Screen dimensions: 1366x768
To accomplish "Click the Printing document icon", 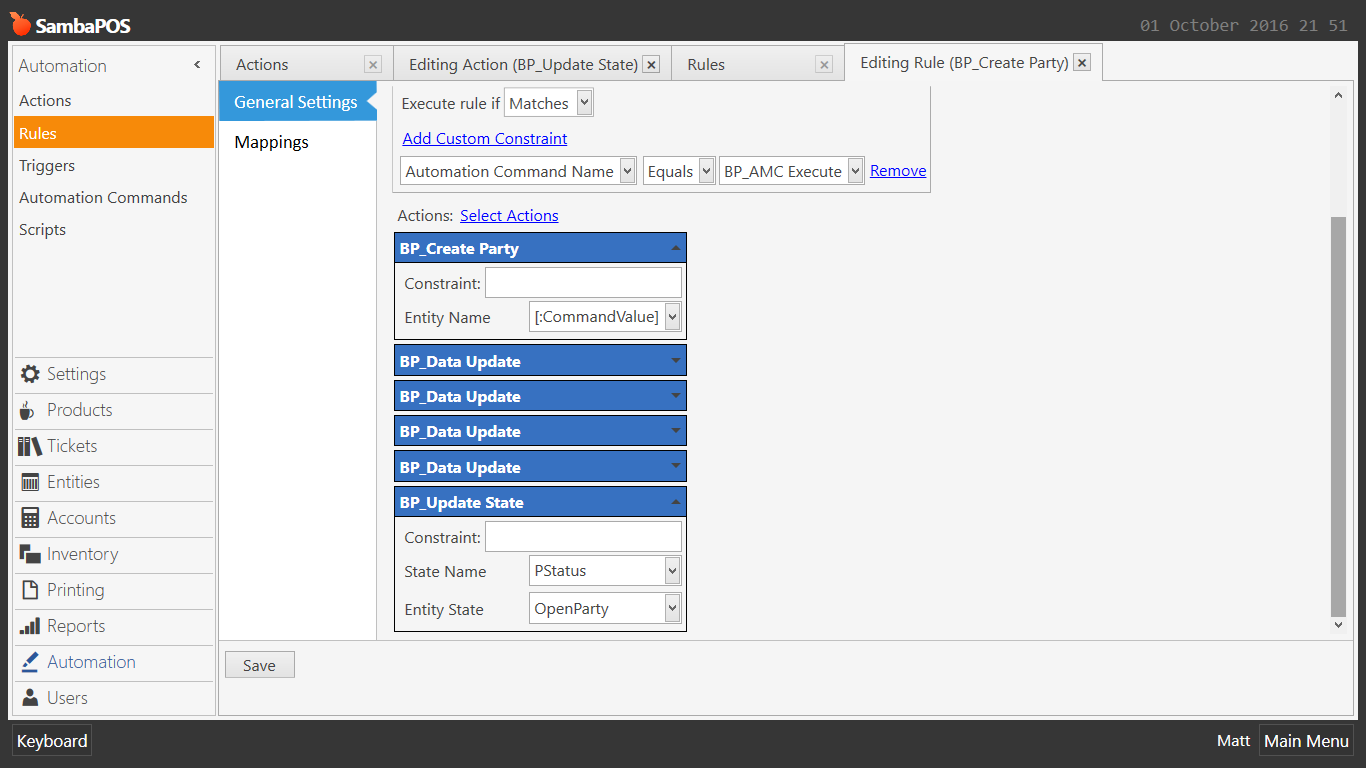I will point(30,590).
